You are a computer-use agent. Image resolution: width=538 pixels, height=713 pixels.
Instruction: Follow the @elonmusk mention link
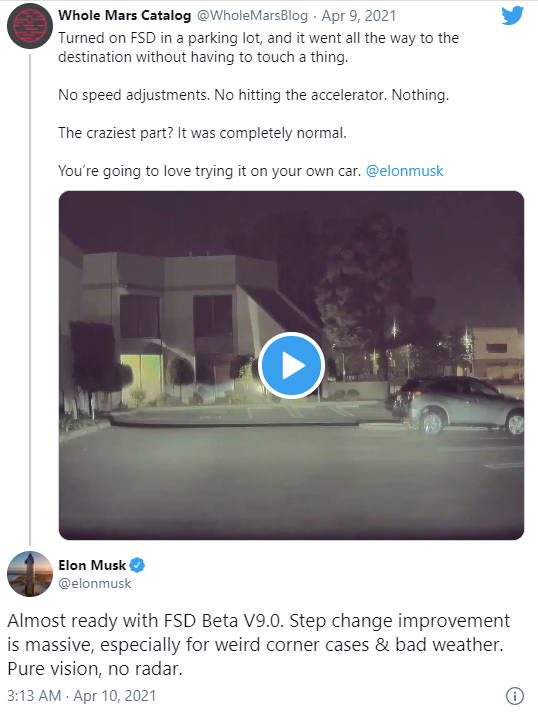point(404,171)
